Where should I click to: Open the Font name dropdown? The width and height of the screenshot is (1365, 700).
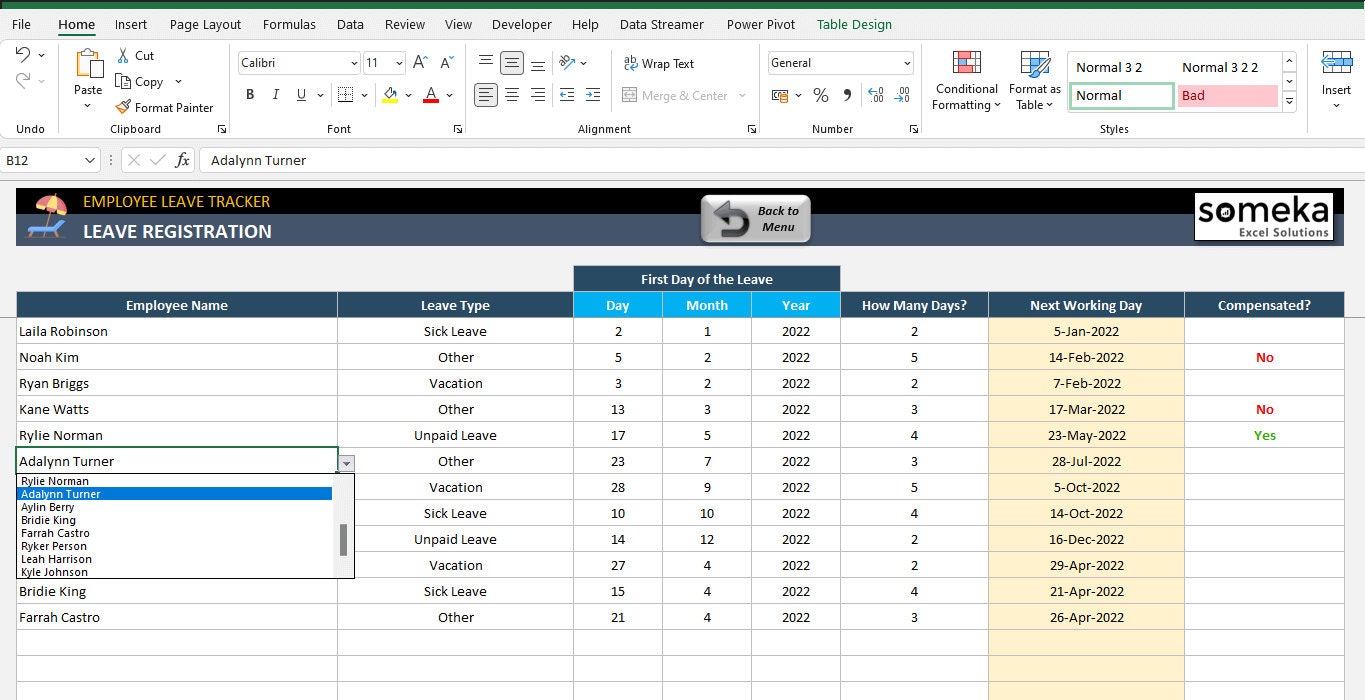[x=356, y=62]
